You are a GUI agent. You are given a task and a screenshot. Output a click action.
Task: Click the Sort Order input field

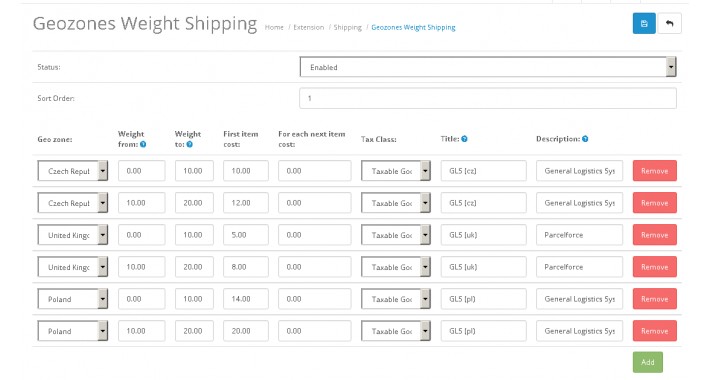[x=488, y=98]
